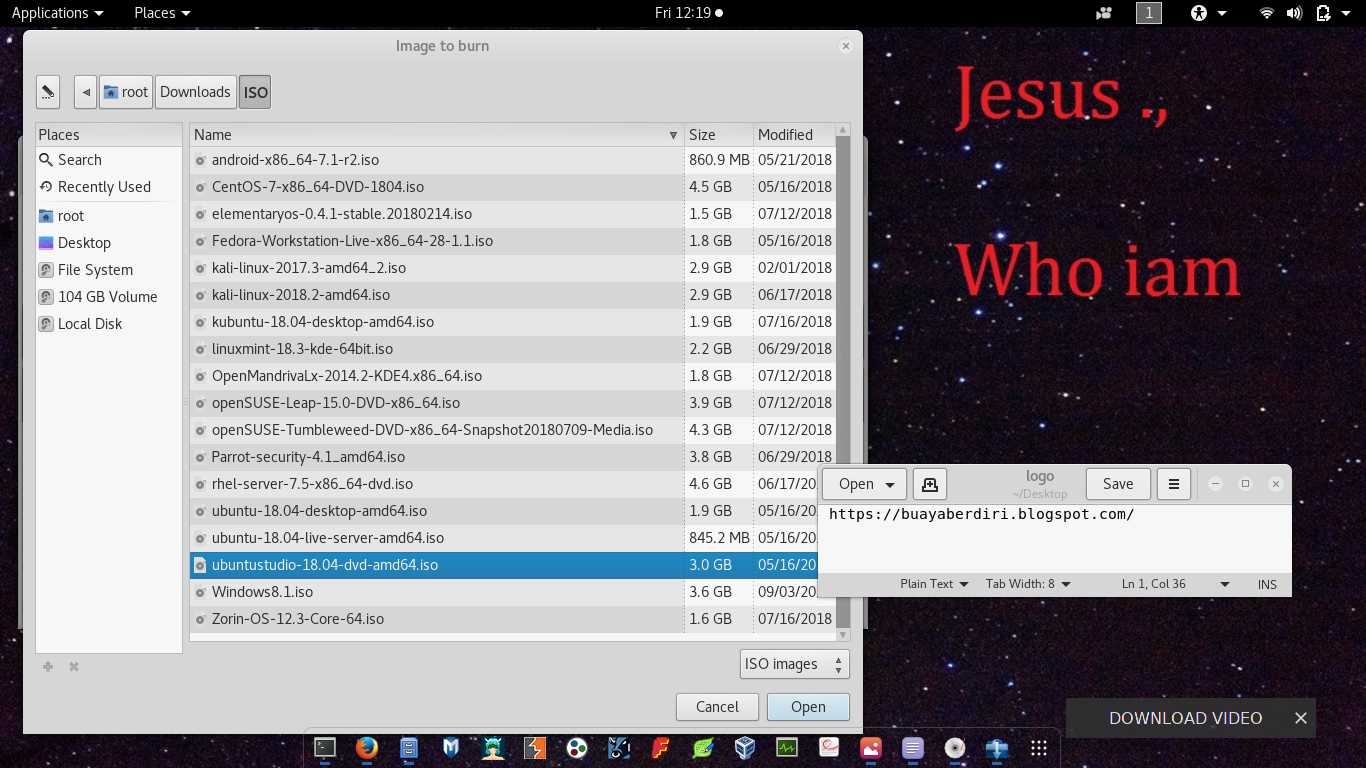Image resolution: width=1366 pixels, height=768 pixels.
Task: Click the screen recording camera icon
Action: (x=1104, y=13)
